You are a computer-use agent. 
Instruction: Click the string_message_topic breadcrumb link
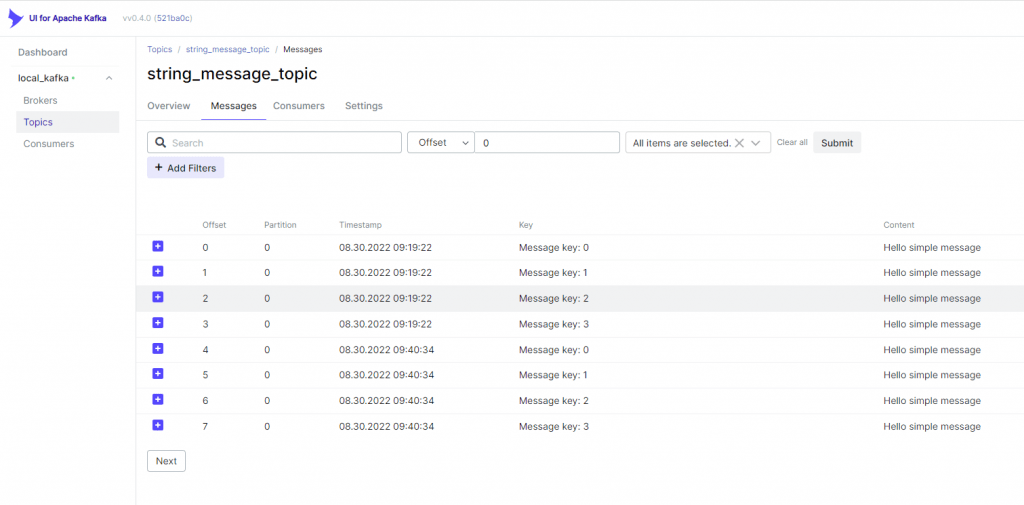click(x=227, y=50)
